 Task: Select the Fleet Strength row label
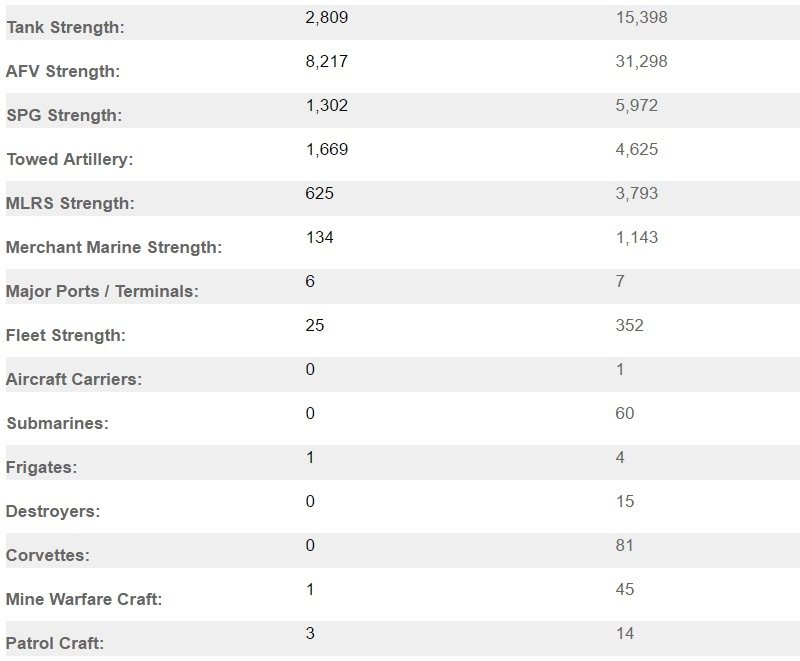click(66, 336)
